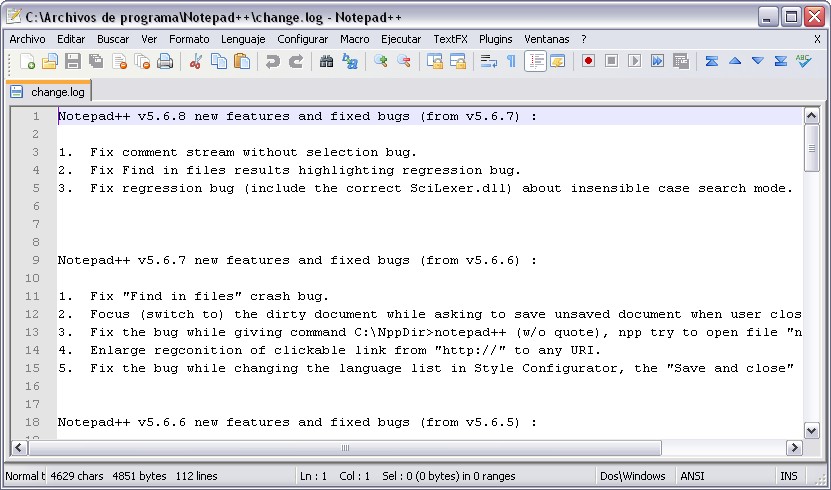The image size is (831, 490).
Task: Click the Save floppy disk icon
Action: click(73, 61)
